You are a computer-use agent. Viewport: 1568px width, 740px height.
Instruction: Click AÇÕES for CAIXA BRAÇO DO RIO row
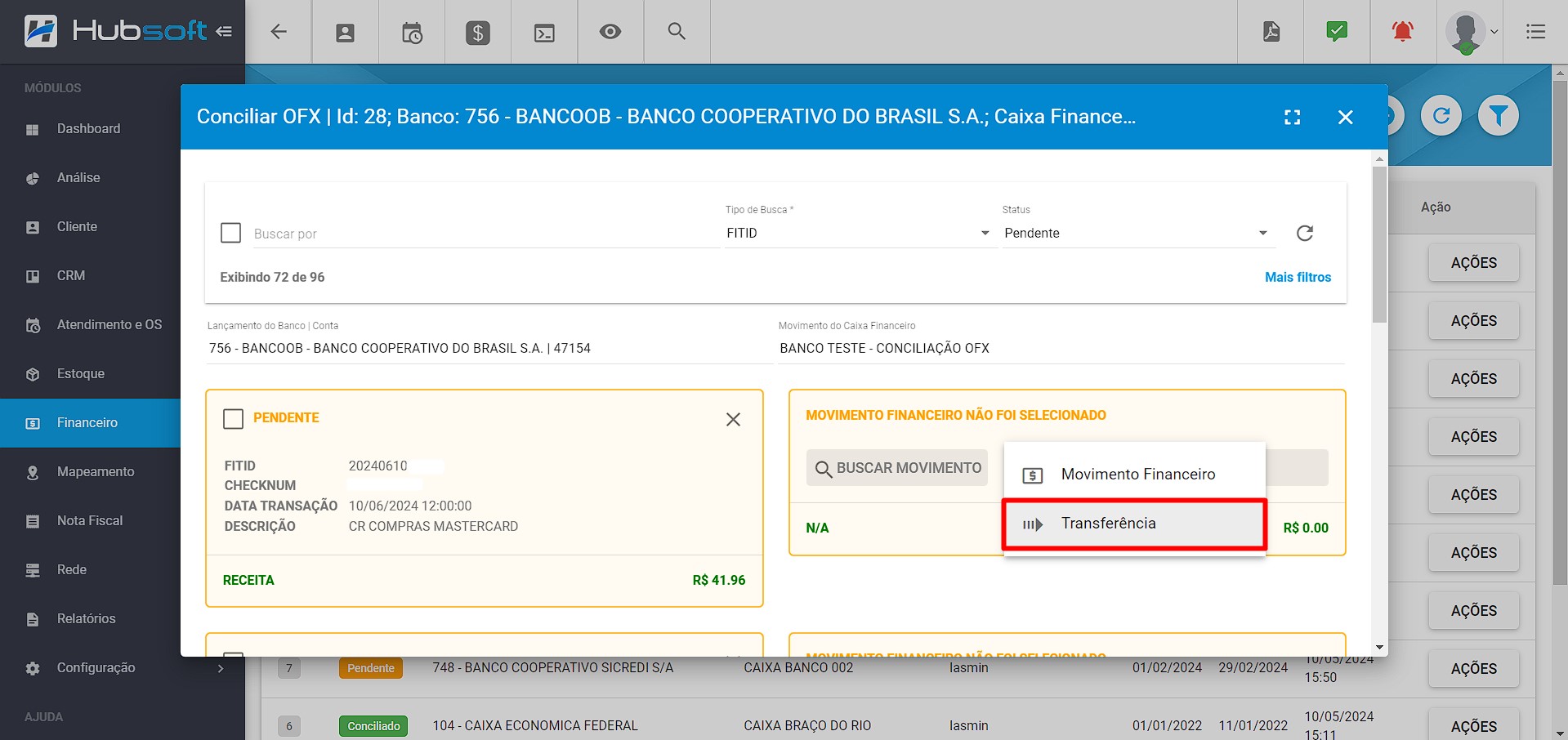(1473, 726)
